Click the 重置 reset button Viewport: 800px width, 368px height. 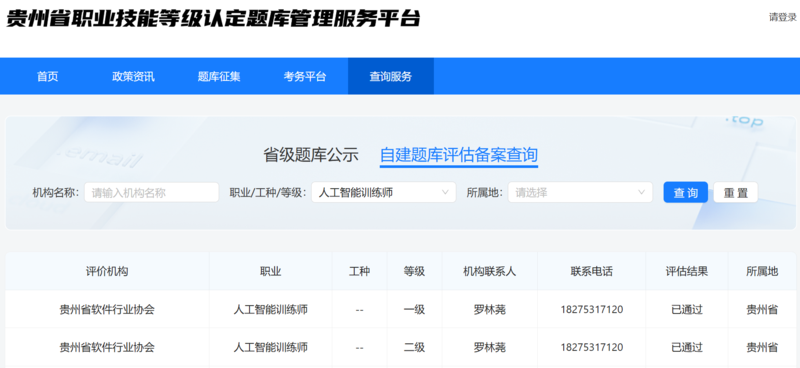(735, 192)
